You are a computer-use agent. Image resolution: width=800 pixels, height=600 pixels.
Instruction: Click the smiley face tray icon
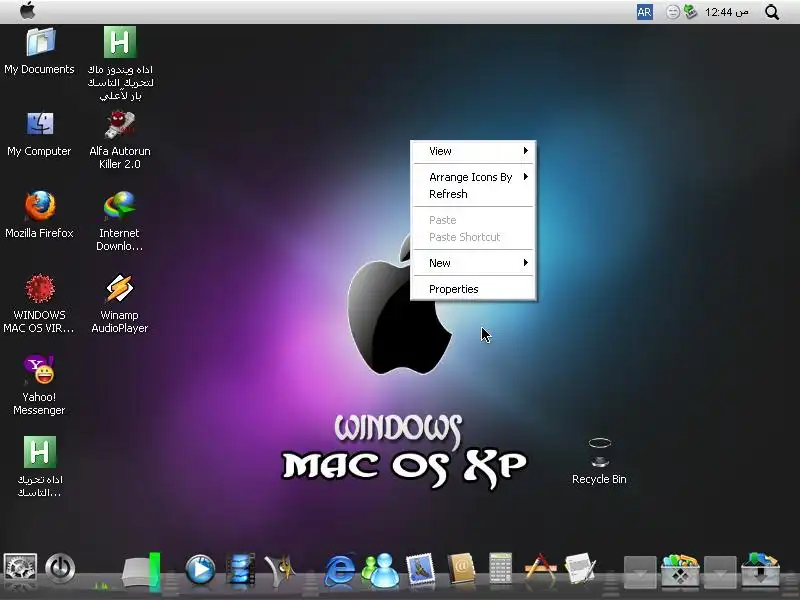coord(672,12)
